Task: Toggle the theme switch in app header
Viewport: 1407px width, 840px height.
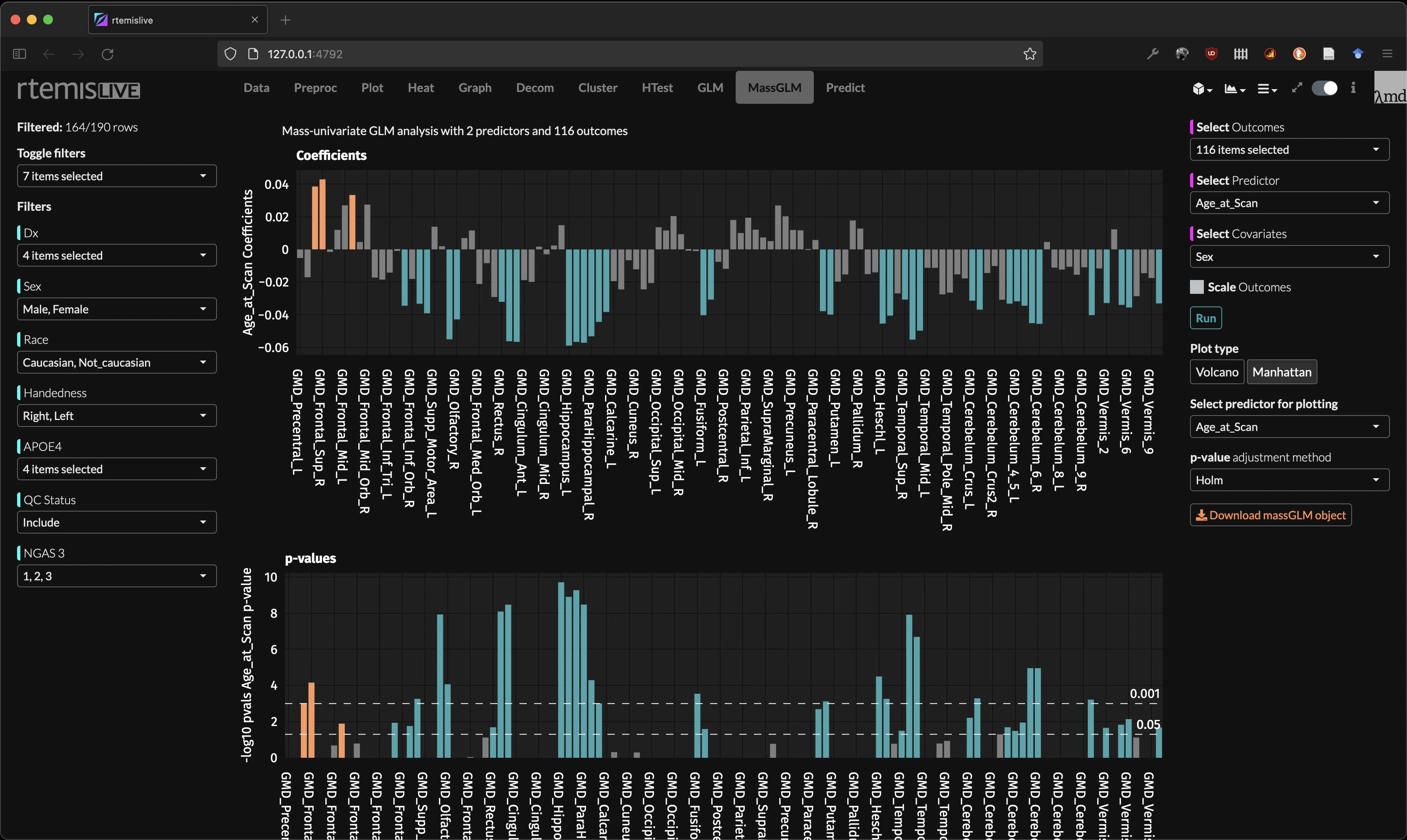Action: (1324, 88)
